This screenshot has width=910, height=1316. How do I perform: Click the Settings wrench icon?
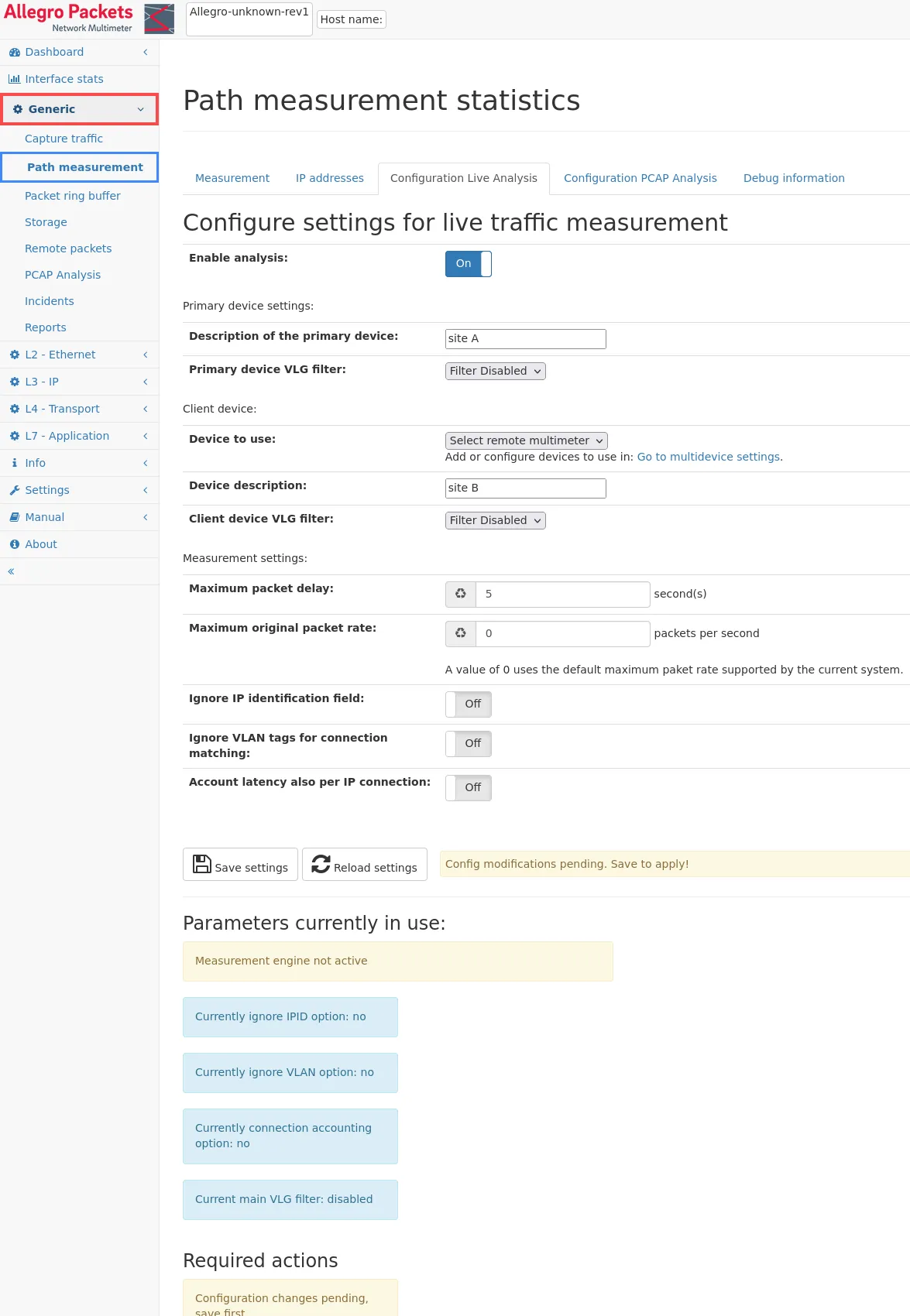coord(14,490)
